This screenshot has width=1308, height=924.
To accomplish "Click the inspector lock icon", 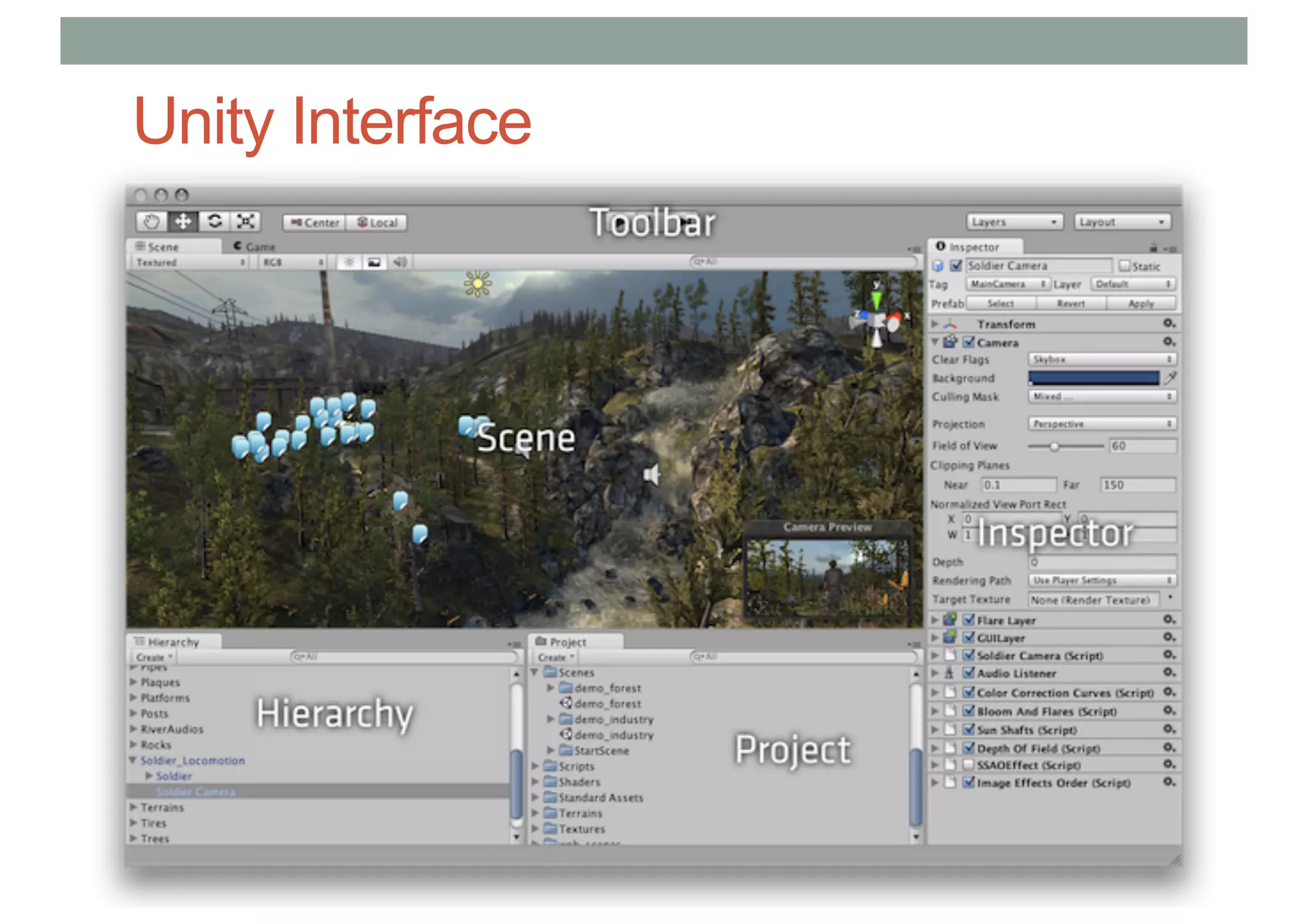I will 1153,248.
